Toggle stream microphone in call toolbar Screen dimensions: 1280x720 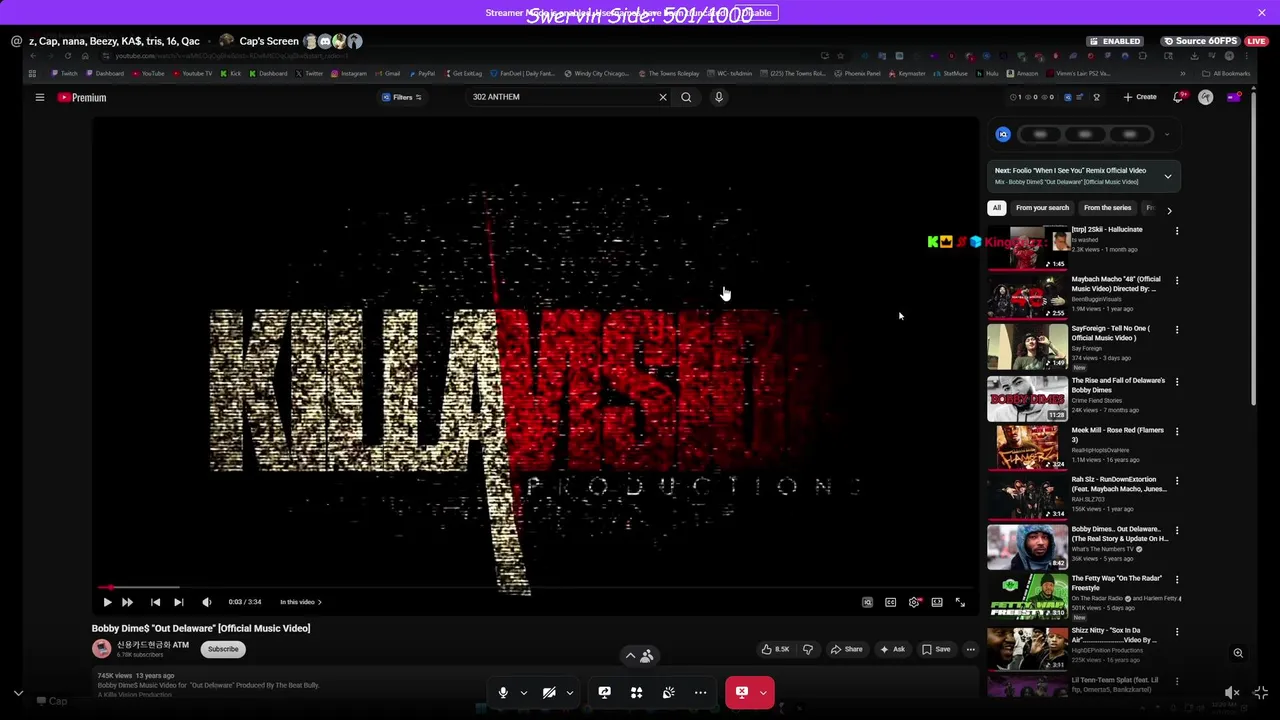pyautogui.click(x=503, y=692)
